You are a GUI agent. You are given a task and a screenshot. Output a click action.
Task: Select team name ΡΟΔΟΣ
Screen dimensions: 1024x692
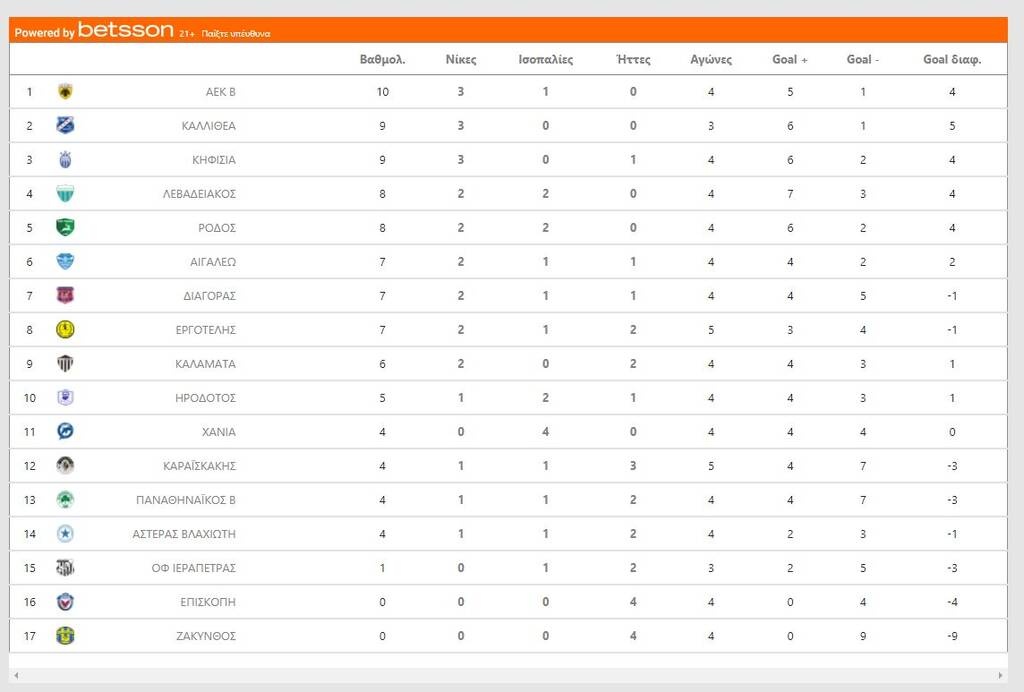click(x=217, y=228)
